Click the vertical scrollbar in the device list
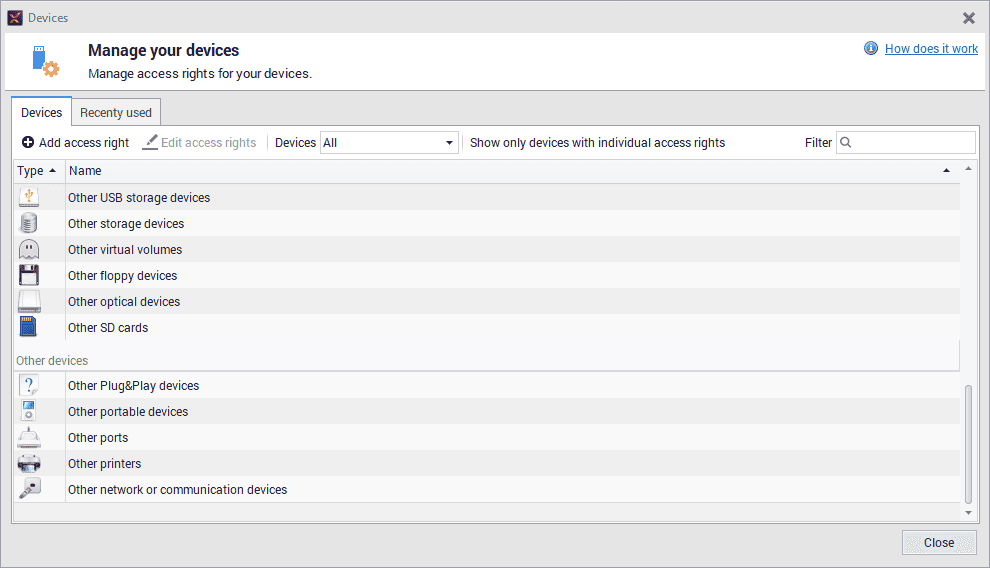990x568 pixels. coord(967,443)
